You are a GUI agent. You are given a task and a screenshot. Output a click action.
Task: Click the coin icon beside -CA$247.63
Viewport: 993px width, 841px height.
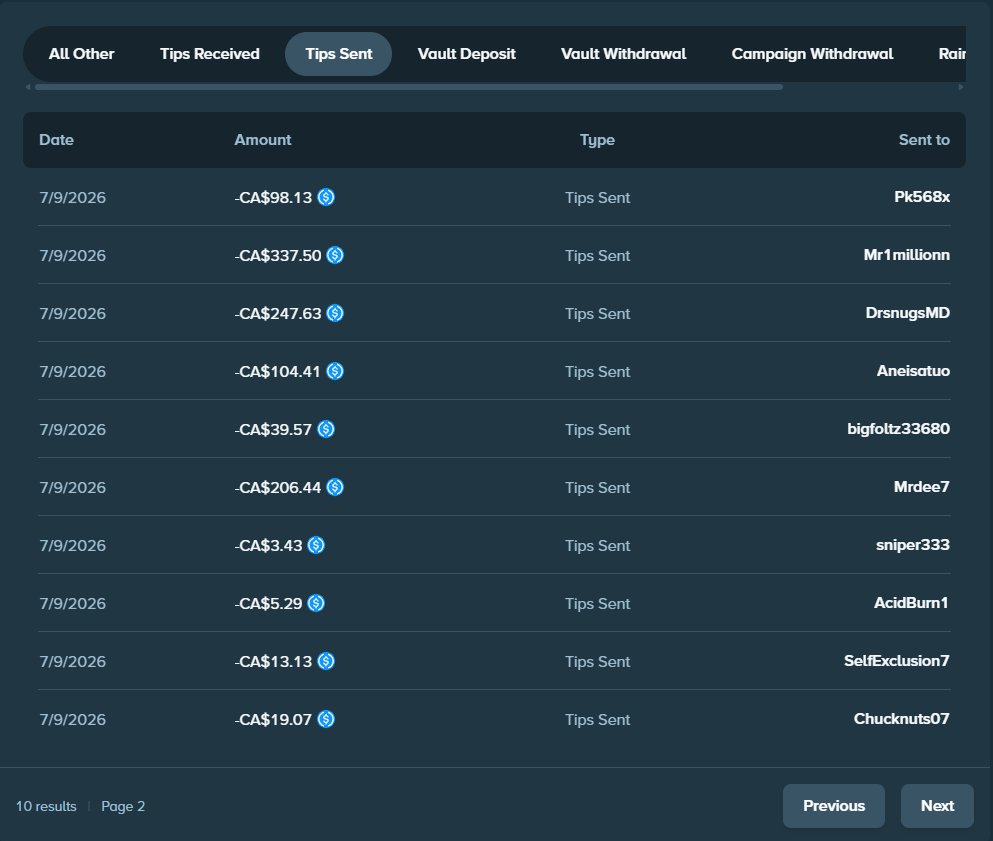click(x=335, y=313)
